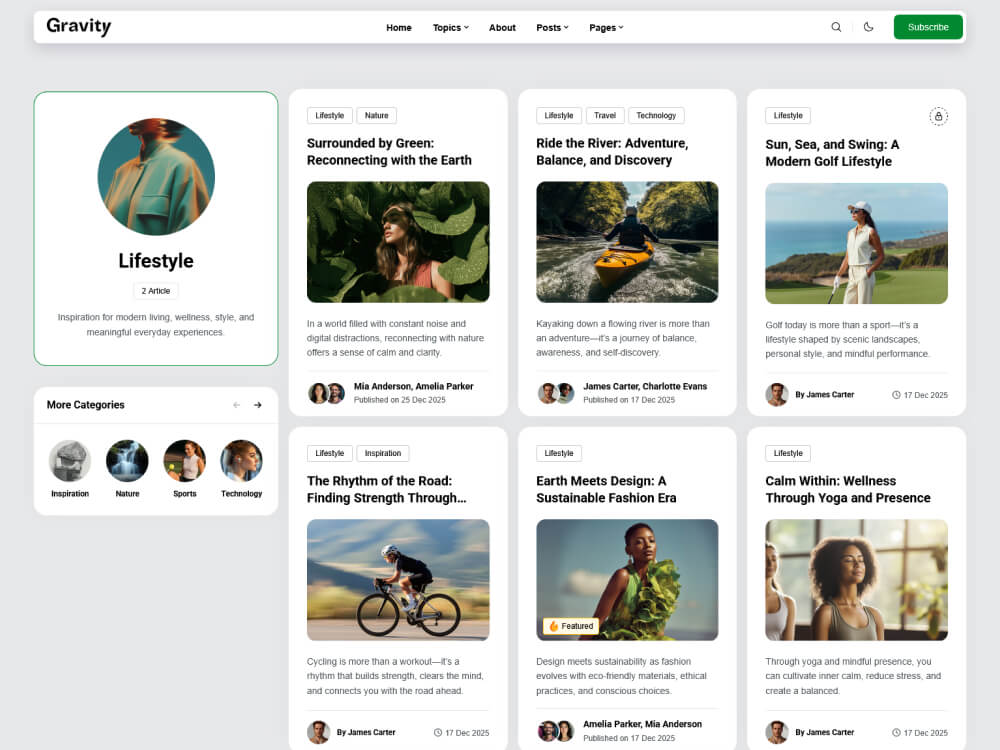The height and width of the screenshot is (750, 1000).
Task: Click the Travel tag on the kayaking article
Action: (x=604, y=115)
